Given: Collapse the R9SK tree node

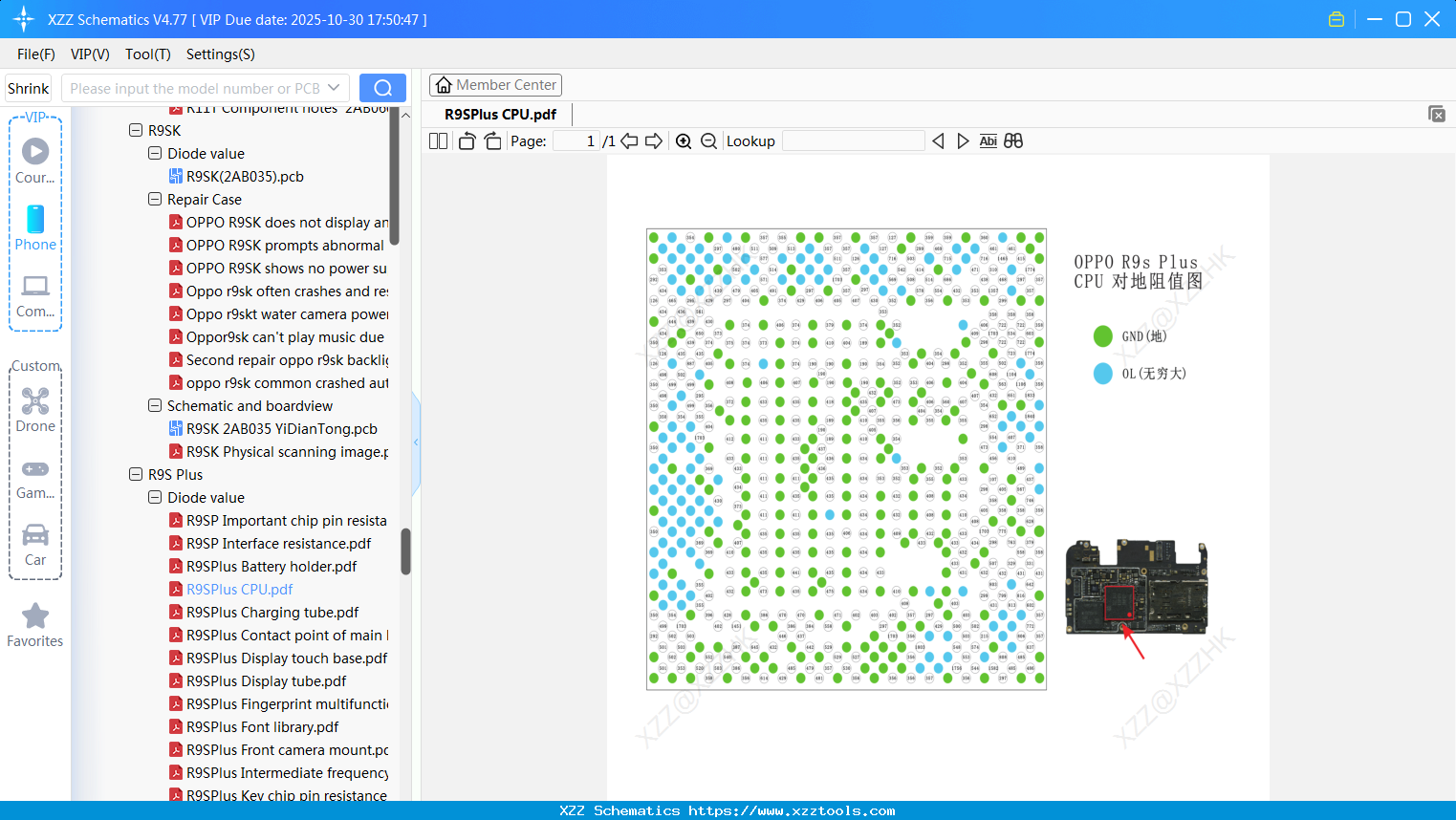Looking at the screenshot, I should (x=136, y=130).
